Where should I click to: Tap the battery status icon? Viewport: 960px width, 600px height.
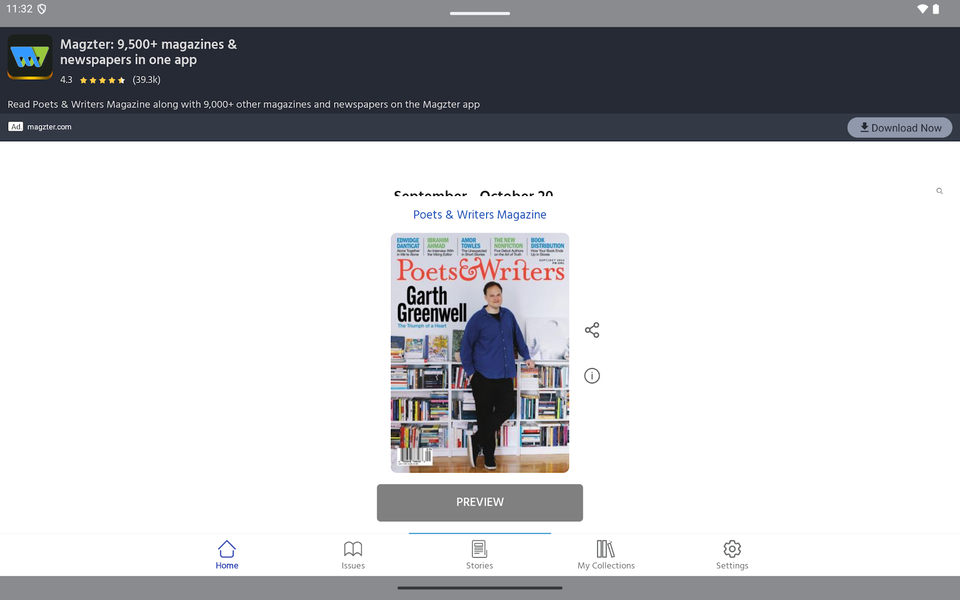(x=936, y=9)
